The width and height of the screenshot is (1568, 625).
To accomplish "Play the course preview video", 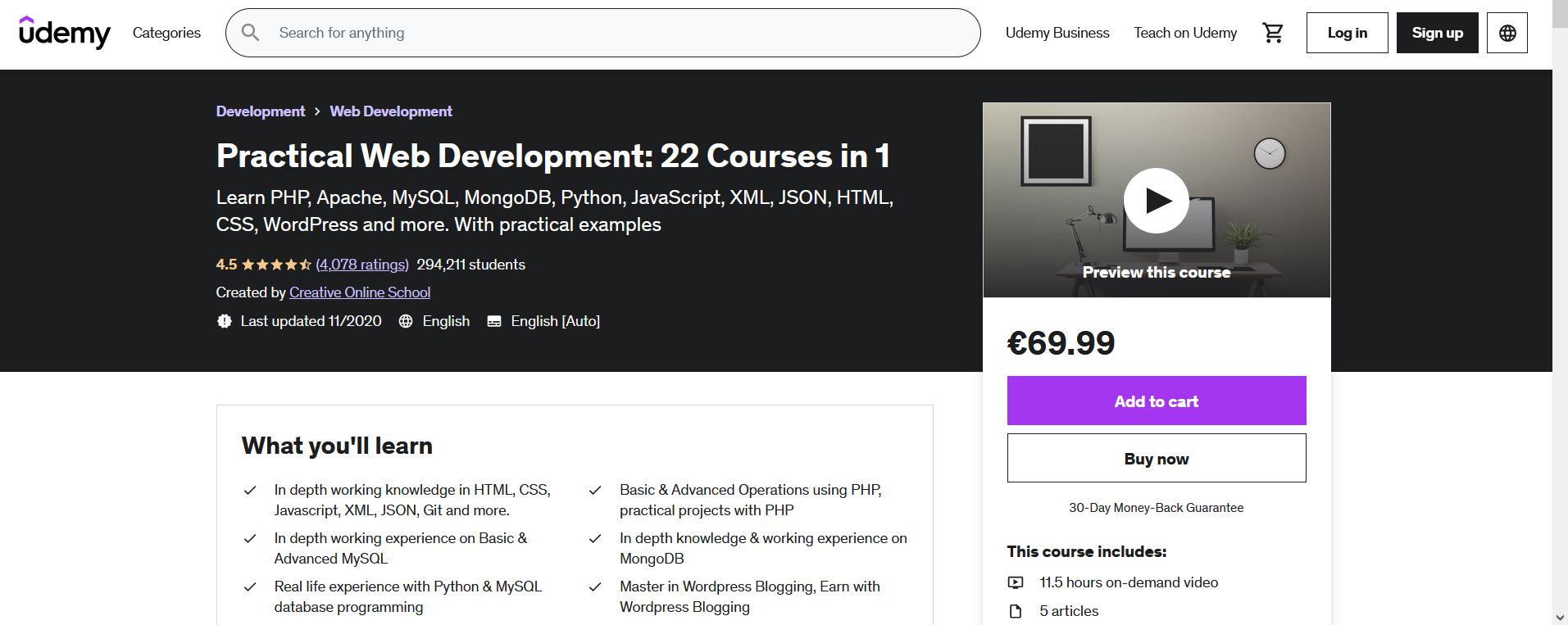I will (1156, 201).
